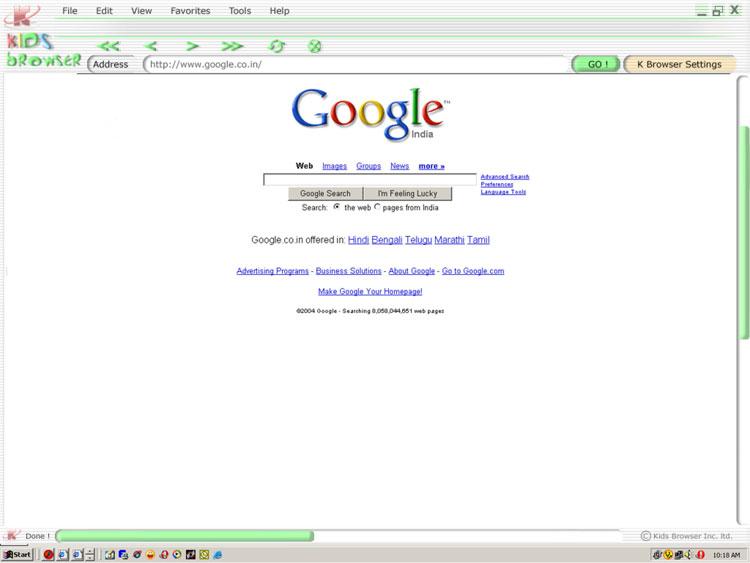Click the Google search text box
750x563 pixels.
370,179
